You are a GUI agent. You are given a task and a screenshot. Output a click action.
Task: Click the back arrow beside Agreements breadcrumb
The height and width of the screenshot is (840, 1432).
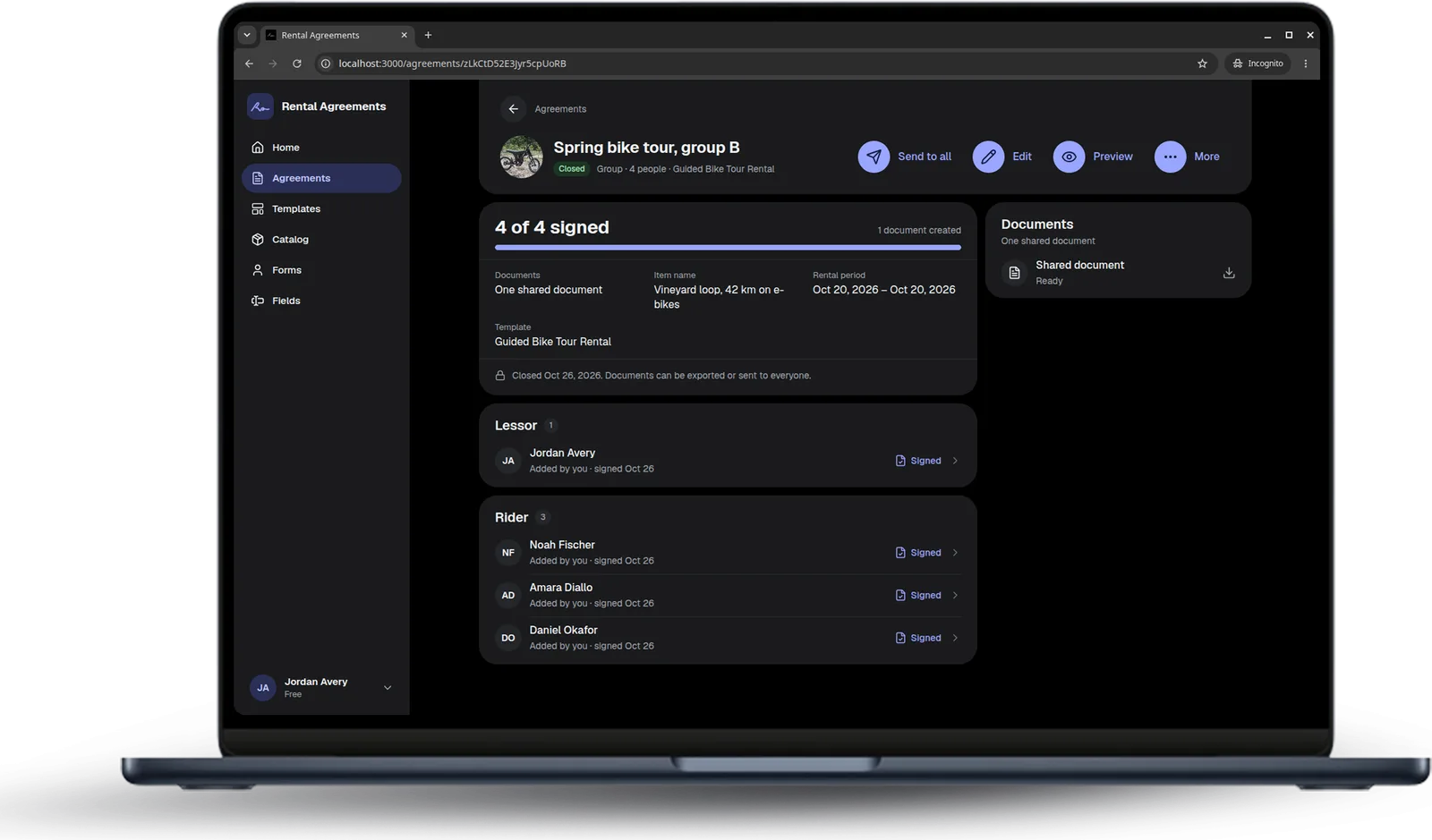tap(513, 109)
